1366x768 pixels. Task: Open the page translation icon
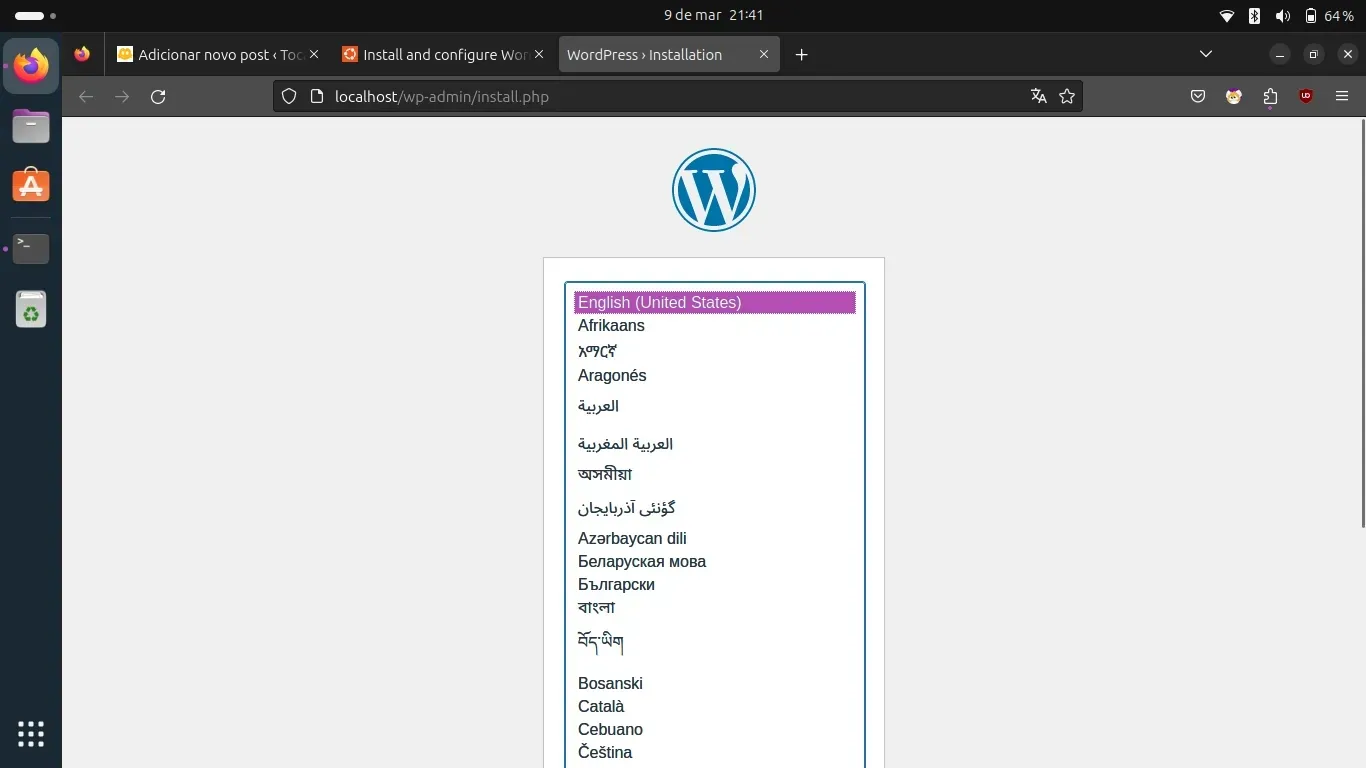(x=1039, y=97)
